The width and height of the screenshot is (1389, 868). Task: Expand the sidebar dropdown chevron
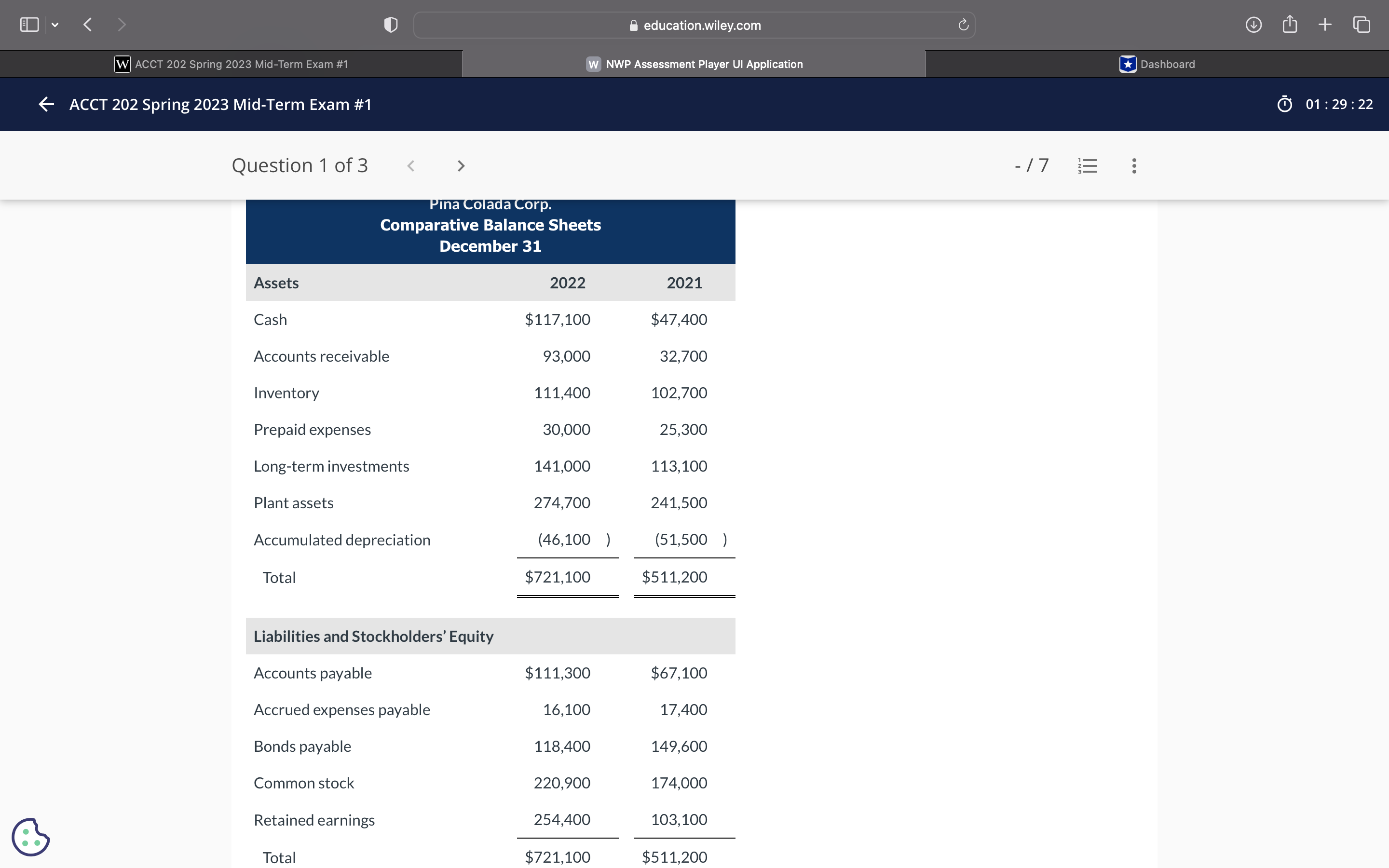coord(55,25)
